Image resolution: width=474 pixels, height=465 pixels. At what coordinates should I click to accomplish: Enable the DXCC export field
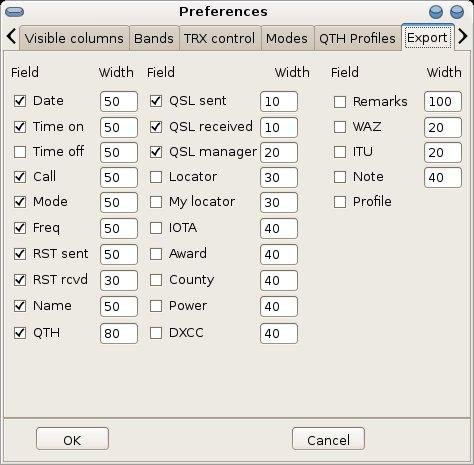[156, 333]
